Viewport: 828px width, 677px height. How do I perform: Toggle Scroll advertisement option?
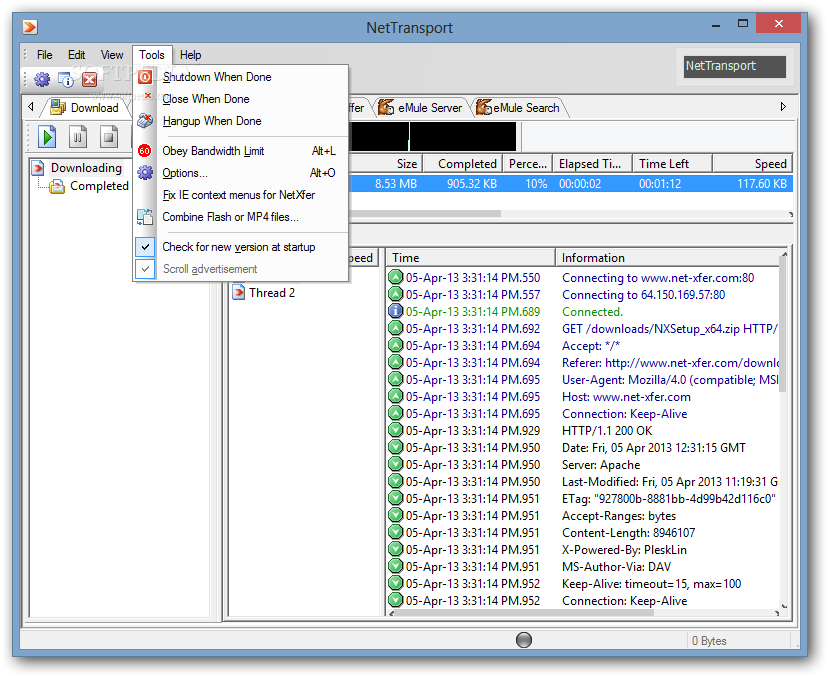pos(240,269)
